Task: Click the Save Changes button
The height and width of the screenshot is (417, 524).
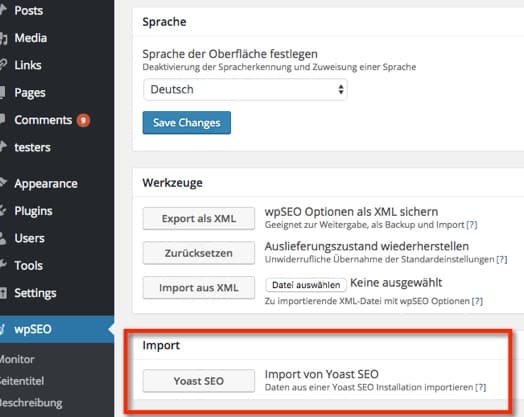Action: pyautogui.click(x=186, y=123)
